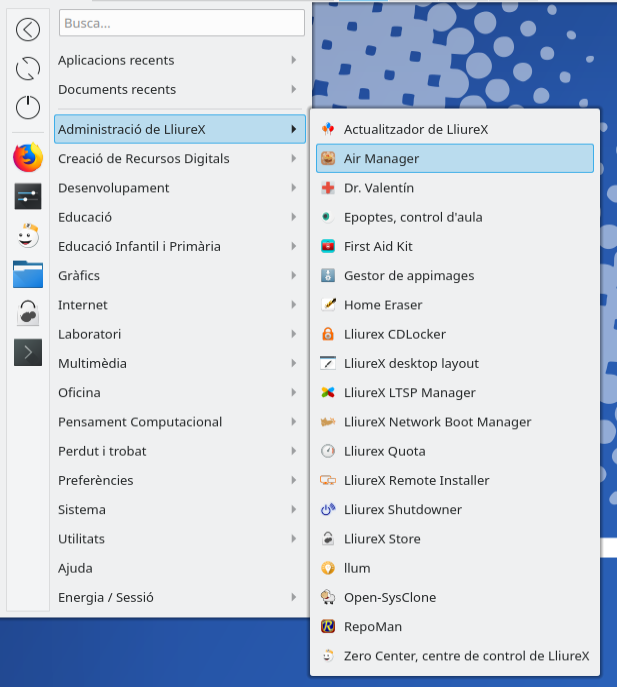Click the First Aid Kit icon
Image resolution: width=617 pixels, height=687 pixels.
pos(327,246)
